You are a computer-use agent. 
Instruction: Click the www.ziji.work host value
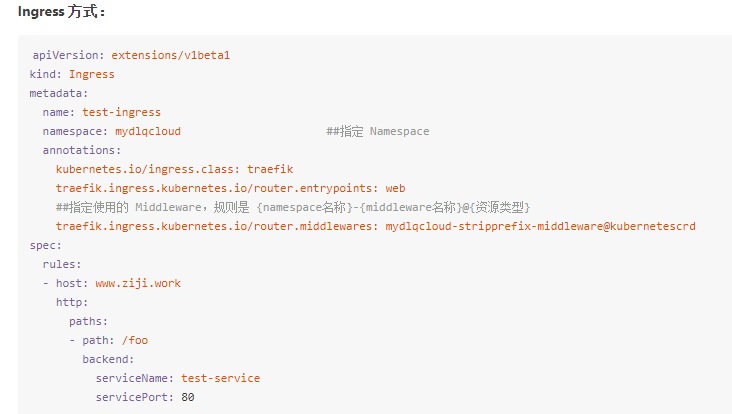click(138, 283)
